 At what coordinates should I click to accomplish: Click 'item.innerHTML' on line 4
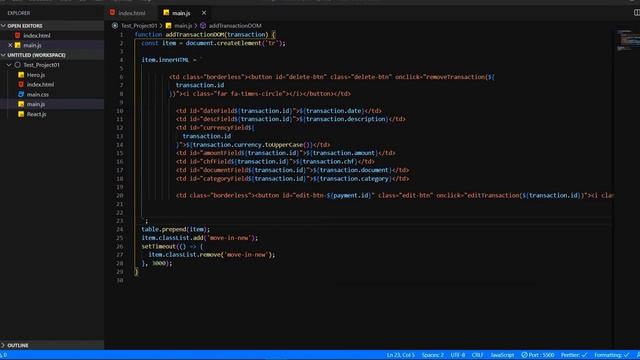click(x=165, y=60)
